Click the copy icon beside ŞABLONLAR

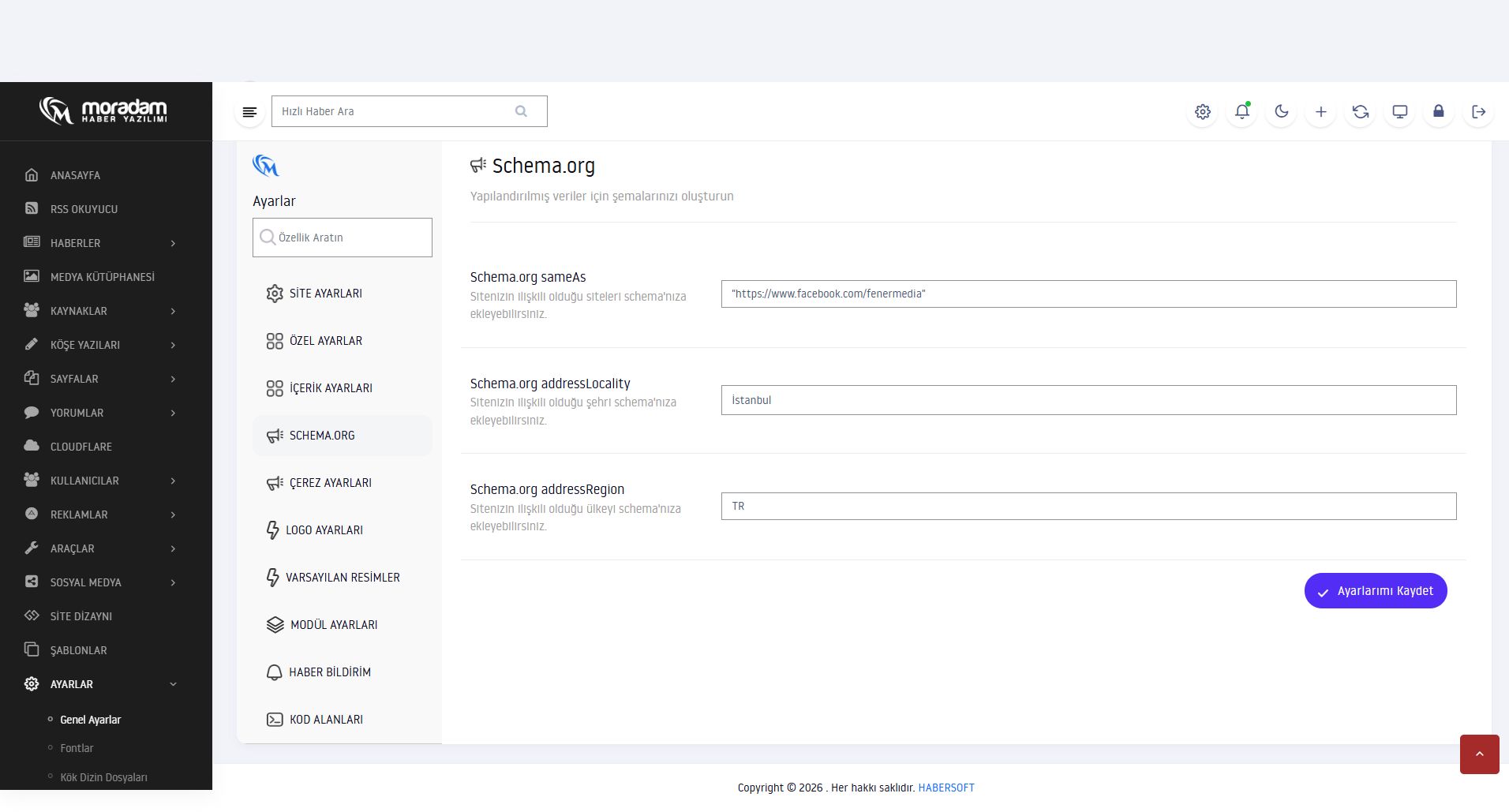32,649
